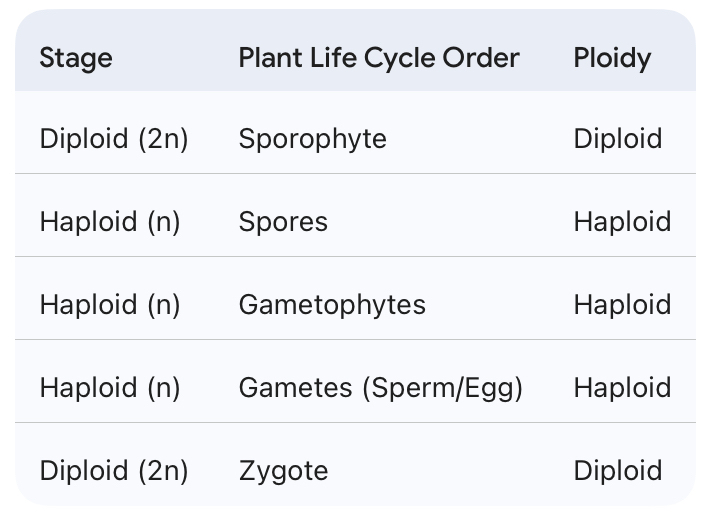708x513 pixels.
Task: Select the Gametes (Sperm/Egg) cell
Action: [380, 387]
